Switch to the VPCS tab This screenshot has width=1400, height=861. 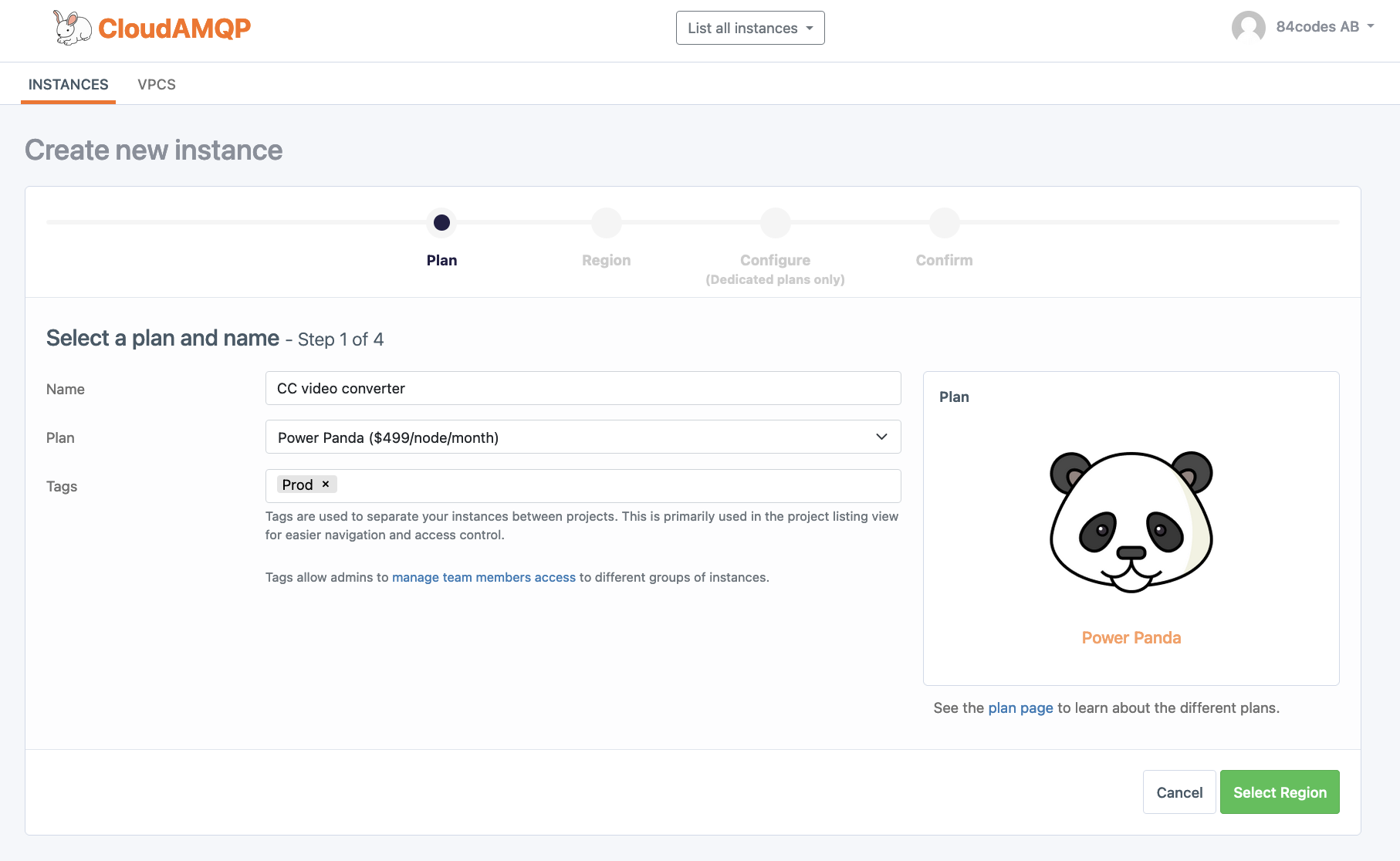(157, 84)
